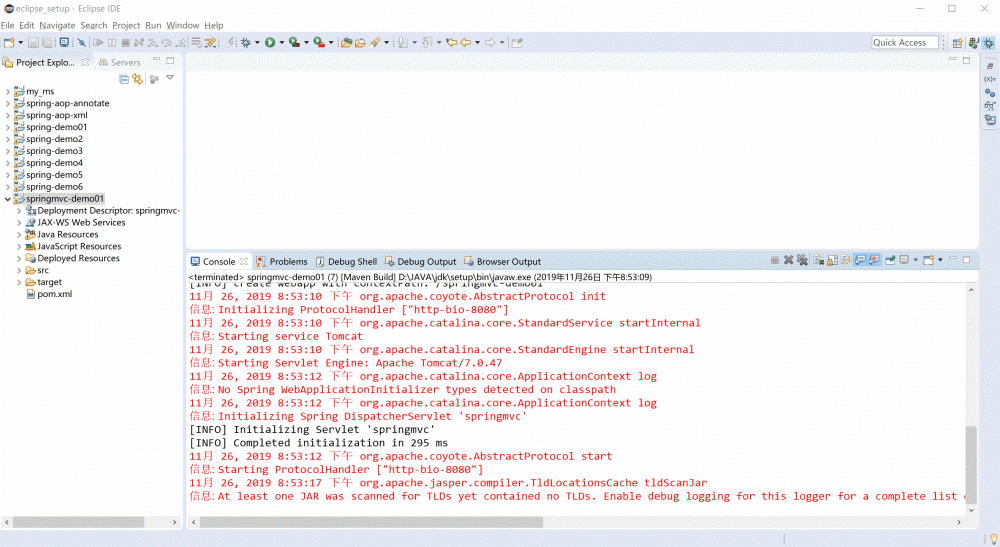Click the New wizard icon in toolbar
The height and width of the screenshot is (547, 1000).
point(9,43)
